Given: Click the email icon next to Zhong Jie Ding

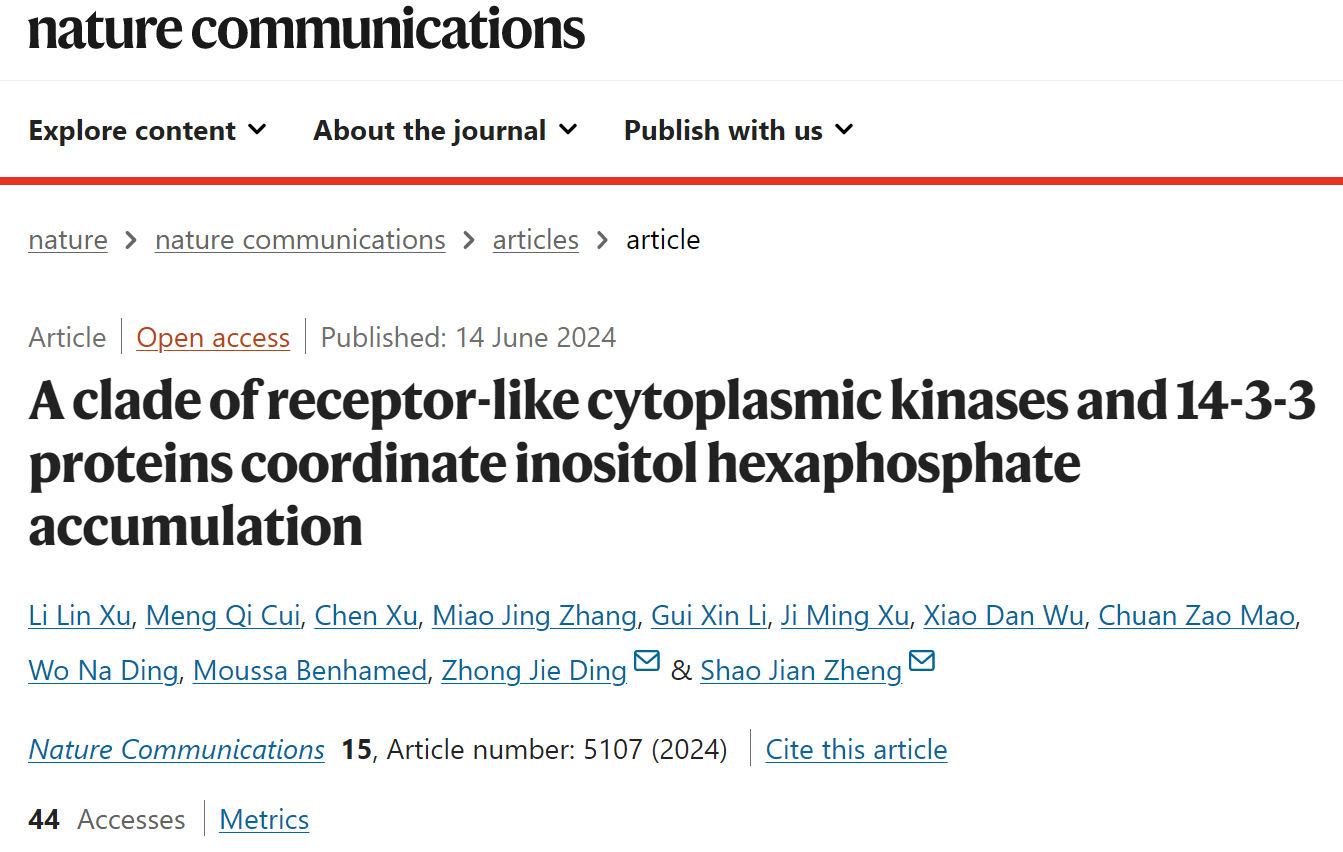Looking at the screenshot, I should [647, 661].
